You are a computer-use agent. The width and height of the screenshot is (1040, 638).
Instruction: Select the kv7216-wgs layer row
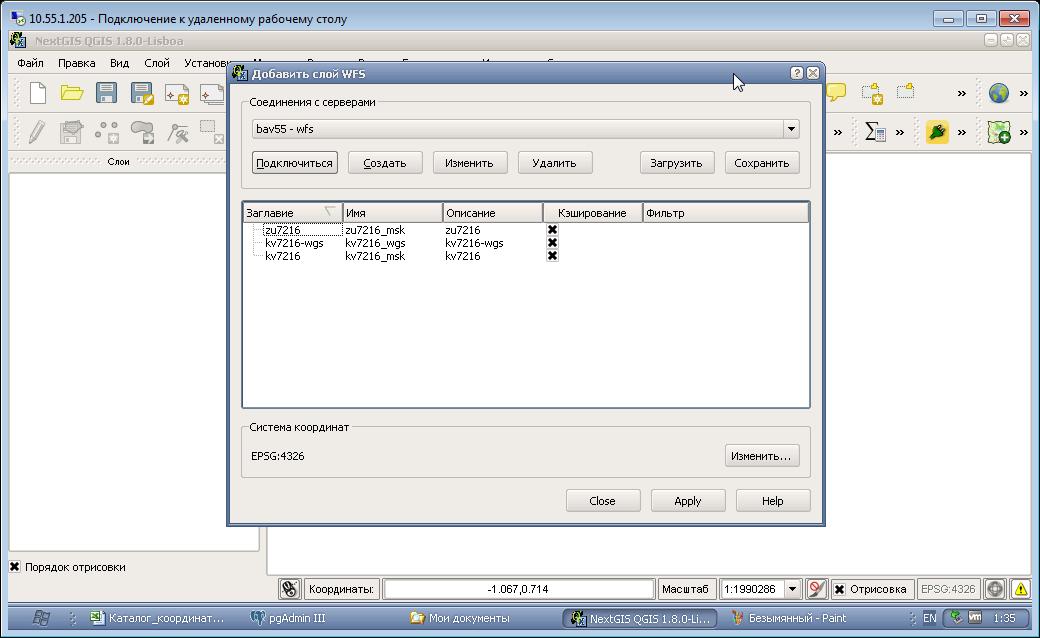525,243
